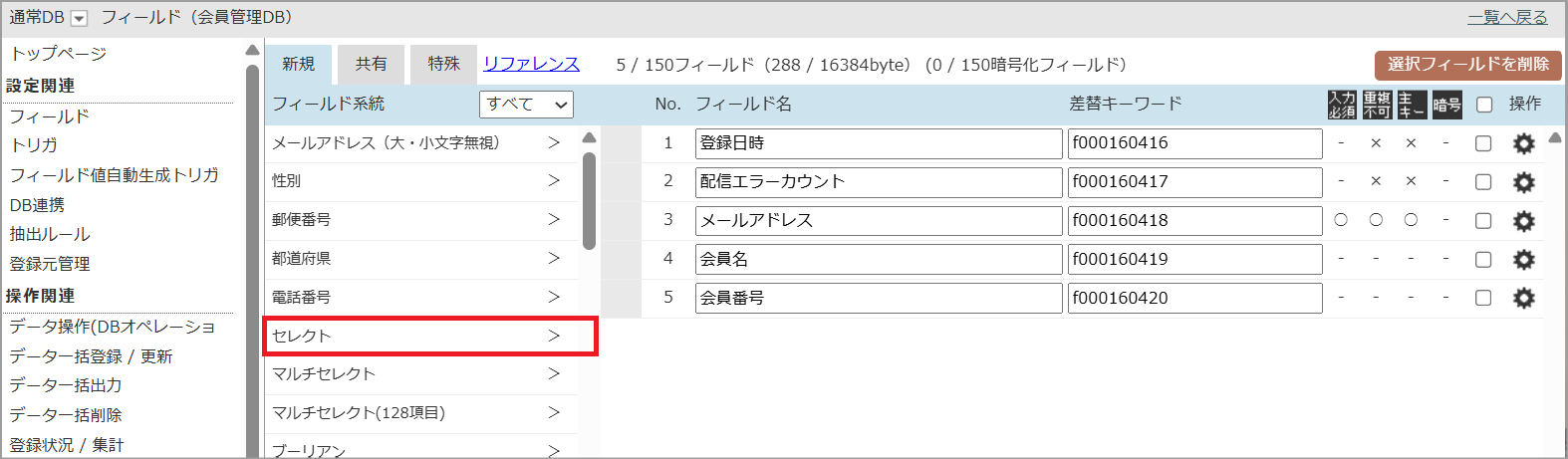The width and height of the screenshot is (1568, 459).
Task: Click the 会員名 field name input
Action: (878, 259)
